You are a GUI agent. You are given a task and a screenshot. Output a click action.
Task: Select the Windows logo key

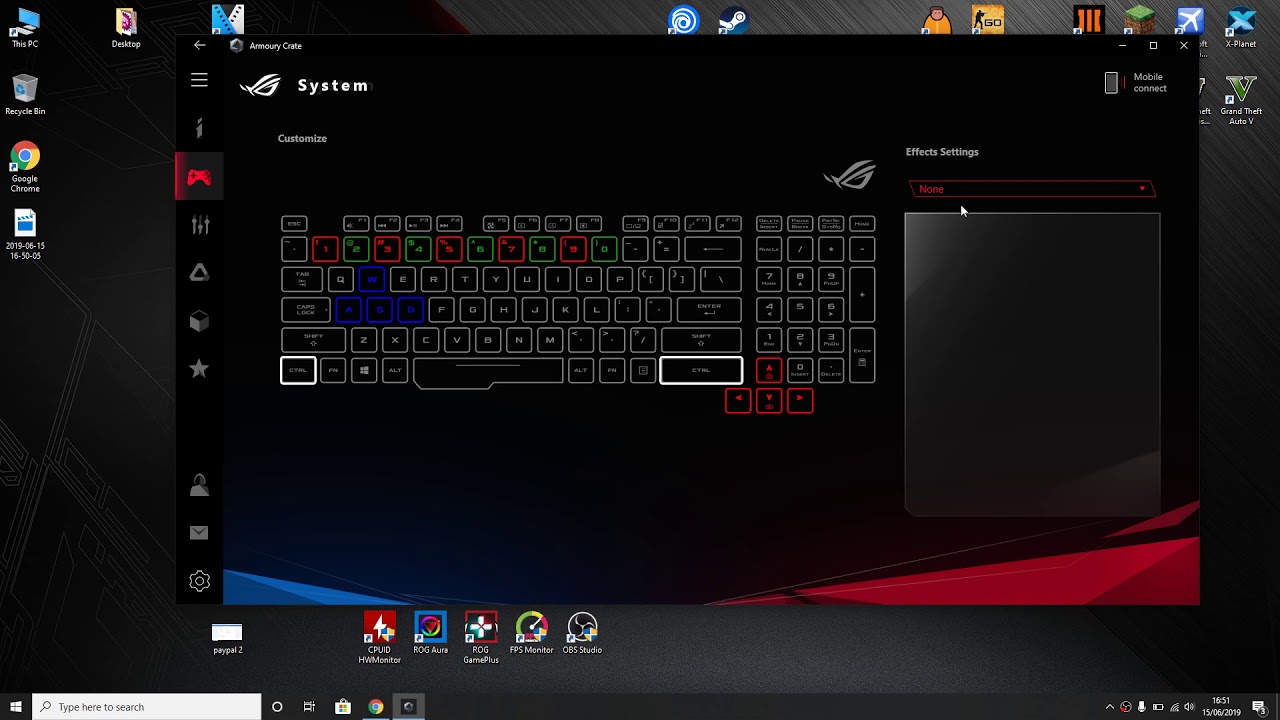364,370
